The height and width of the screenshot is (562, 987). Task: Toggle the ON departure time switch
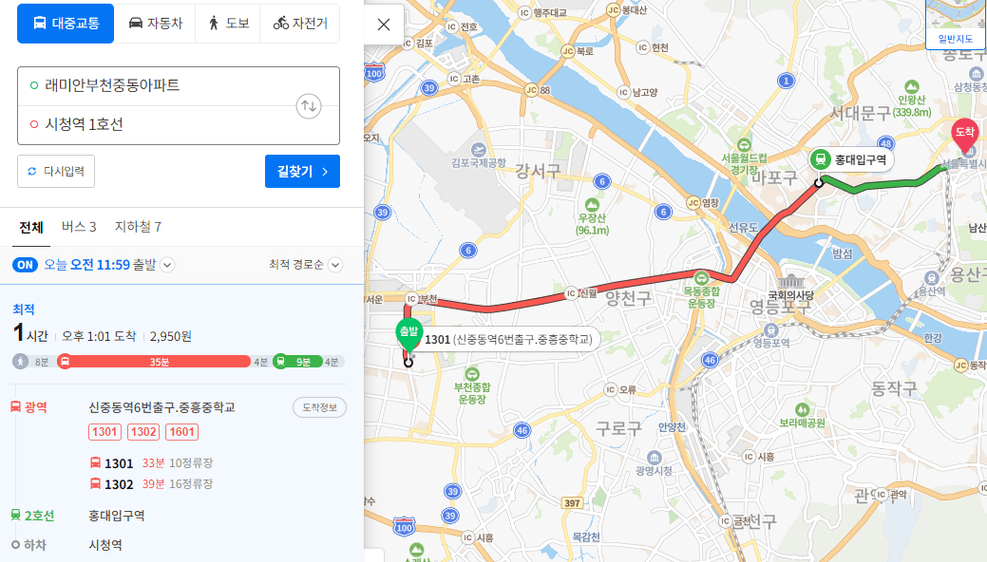[25, 265]
